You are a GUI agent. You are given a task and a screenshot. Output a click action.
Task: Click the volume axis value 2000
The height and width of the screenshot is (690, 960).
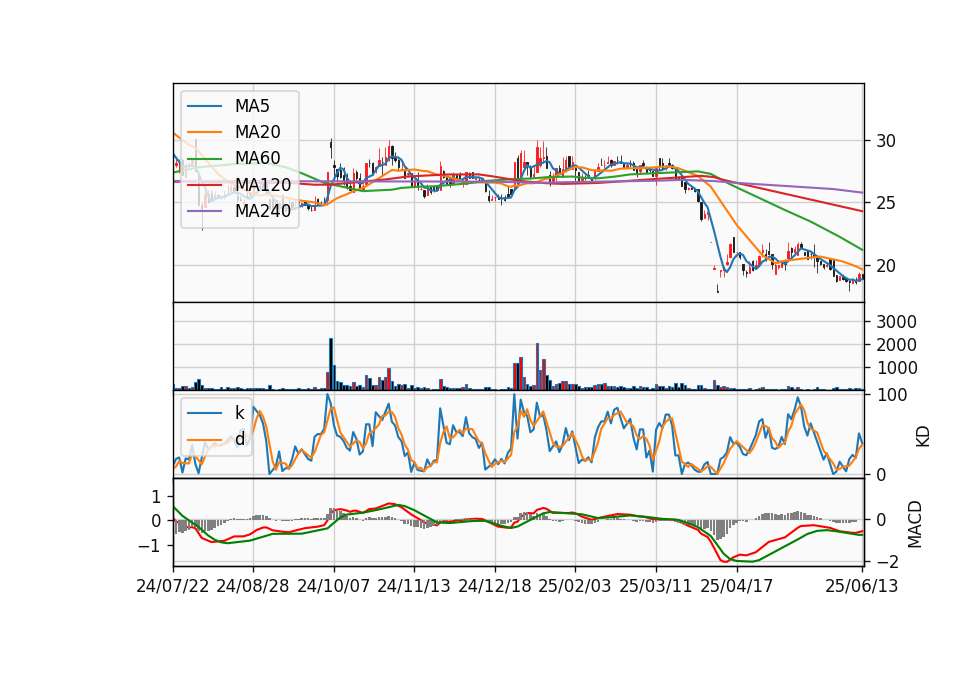897,345
